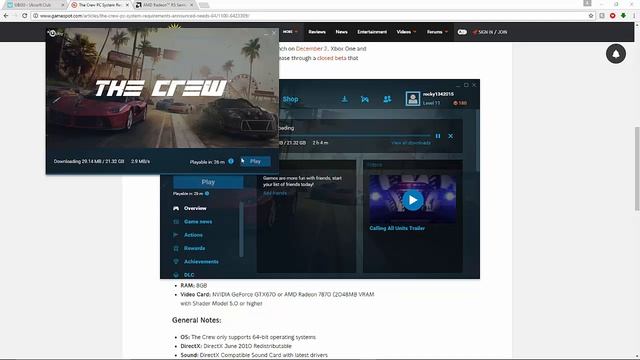Screen dimensions: 640x360
Task: Open a new browser tab
Action: click(204, 5)
